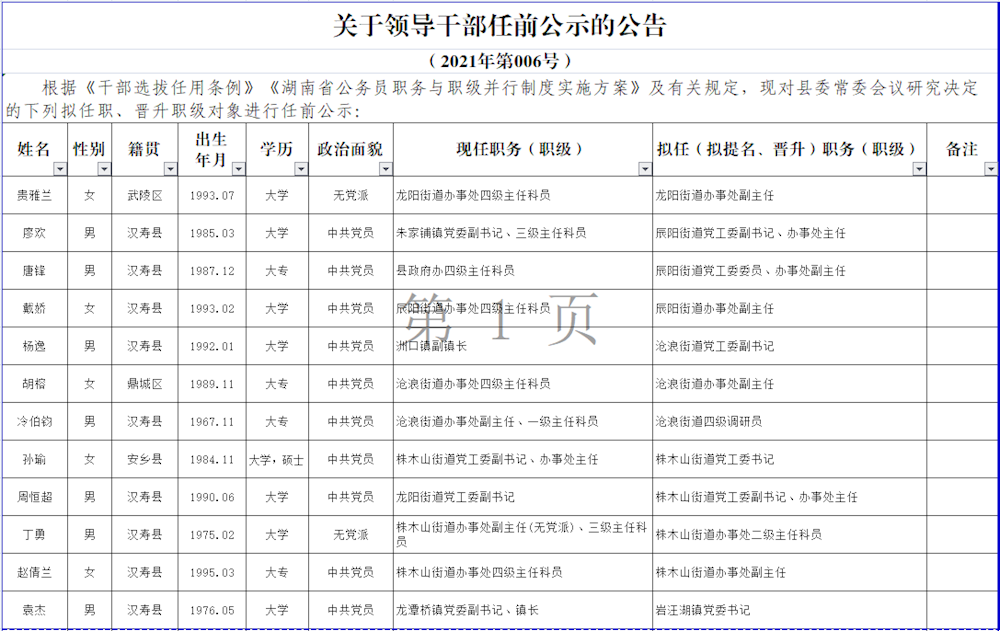This screenshot has width=1000, height=631.
Task: Open the 籍贯 column filter dropdown
Action: tap(170, 169)
